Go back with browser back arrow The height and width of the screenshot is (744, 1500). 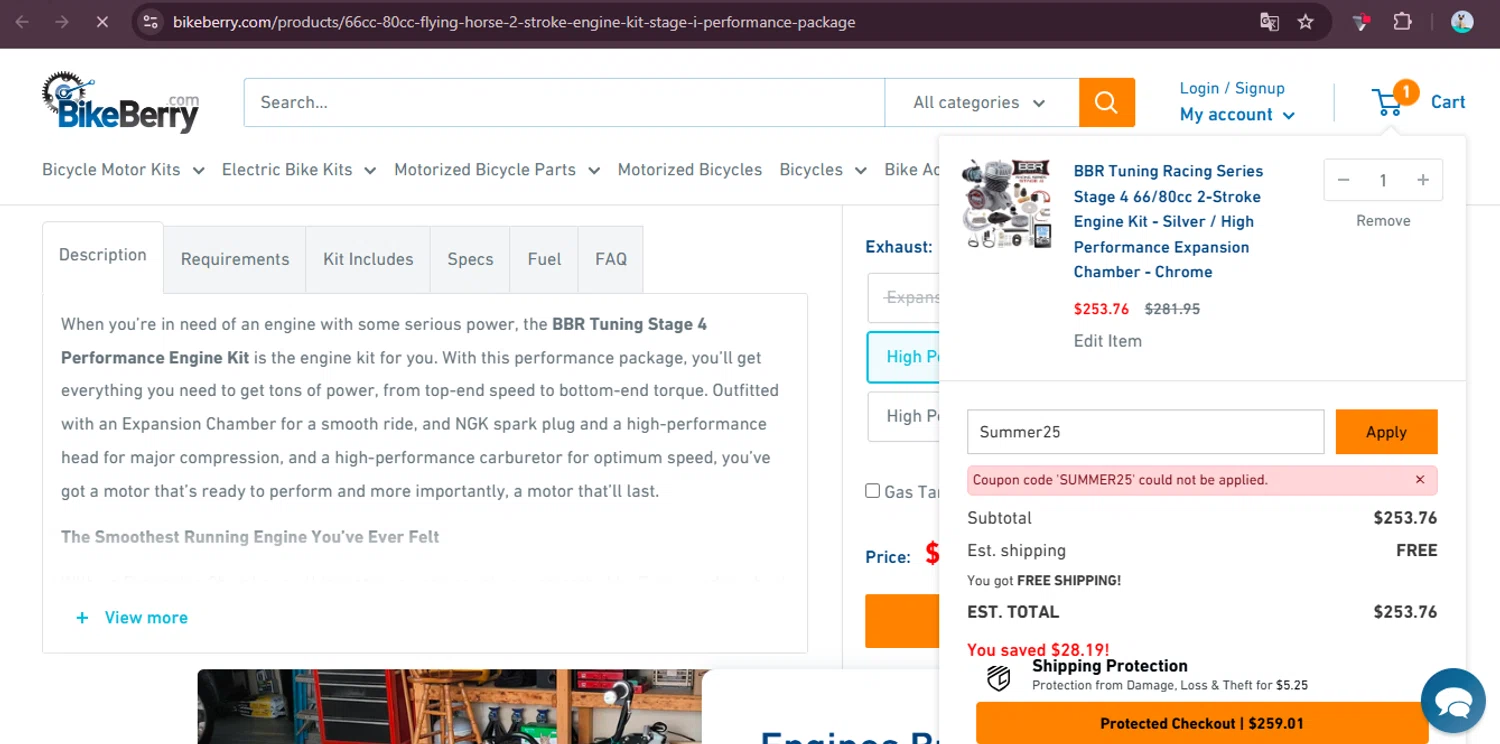point(22,22)
